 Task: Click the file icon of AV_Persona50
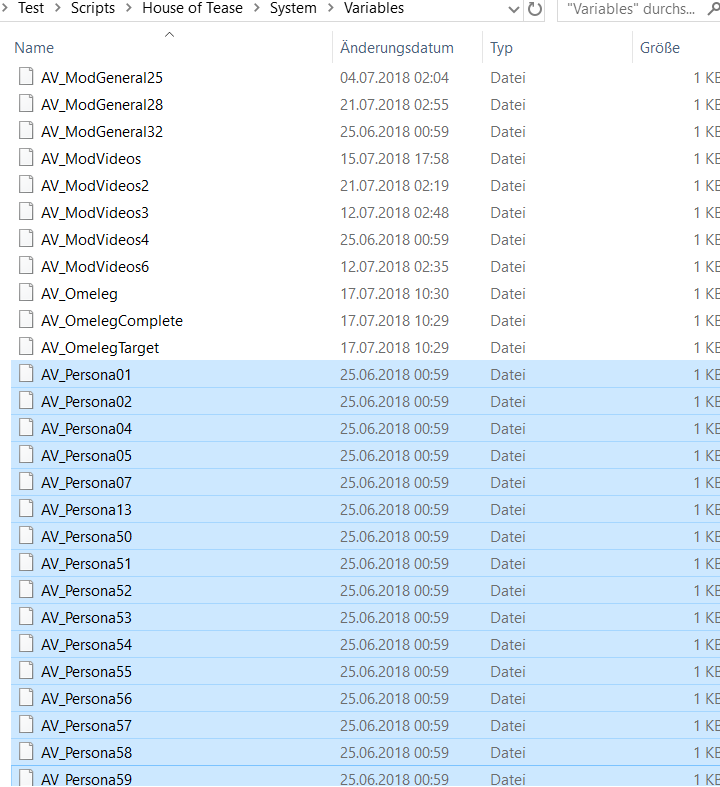coord(26,536)
